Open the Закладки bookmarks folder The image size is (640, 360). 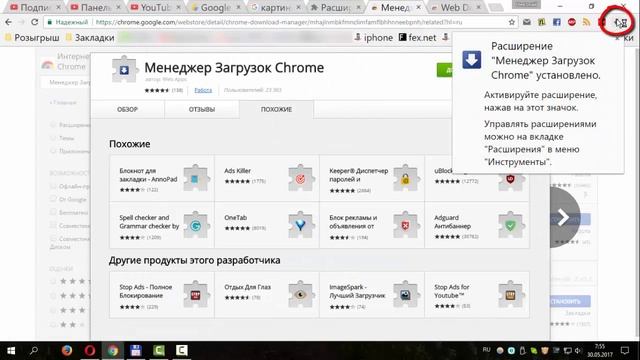(x=90, y=38)
